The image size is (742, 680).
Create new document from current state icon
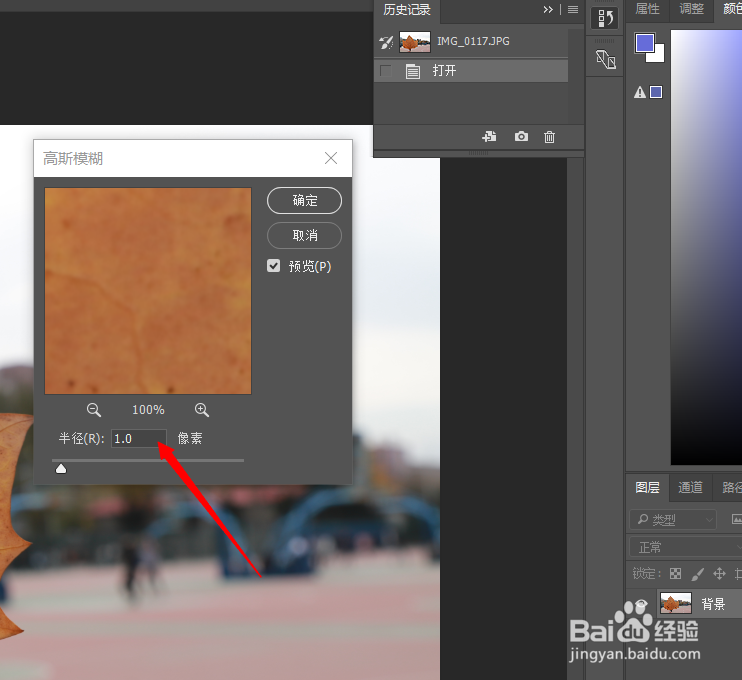[489, 137]
